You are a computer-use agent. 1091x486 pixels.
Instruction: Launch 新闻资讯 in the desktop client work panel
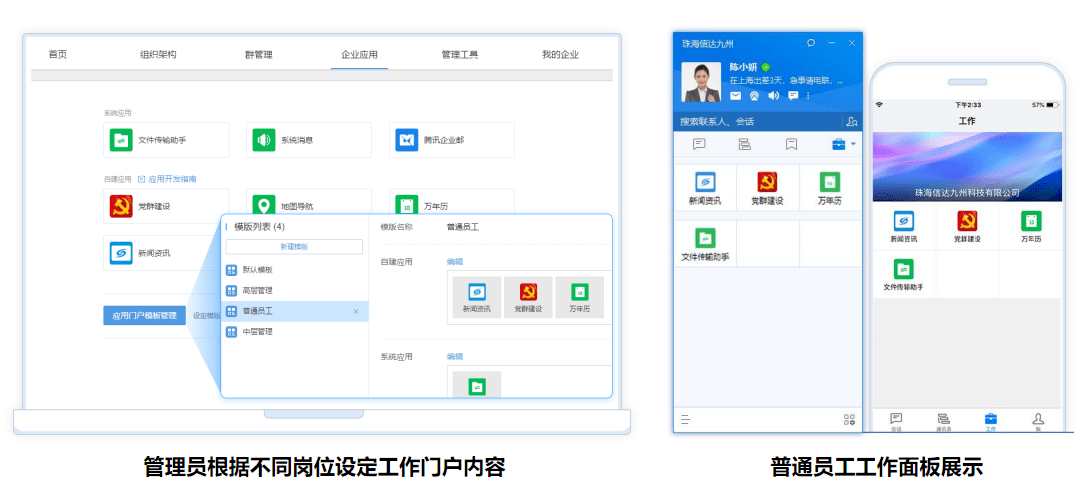coord(705,189)
